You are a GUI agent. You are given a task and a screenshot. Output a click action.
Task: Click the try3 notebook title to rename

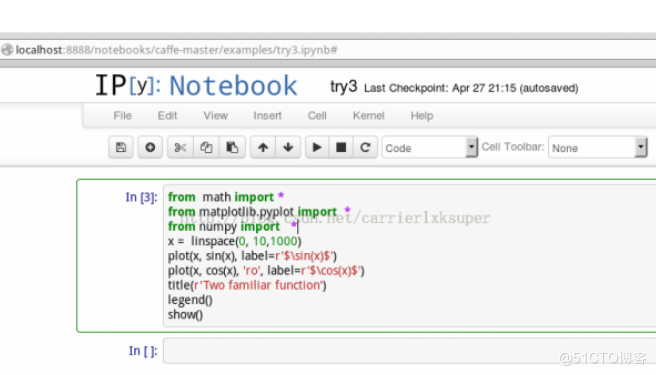(x=343, y=87)
